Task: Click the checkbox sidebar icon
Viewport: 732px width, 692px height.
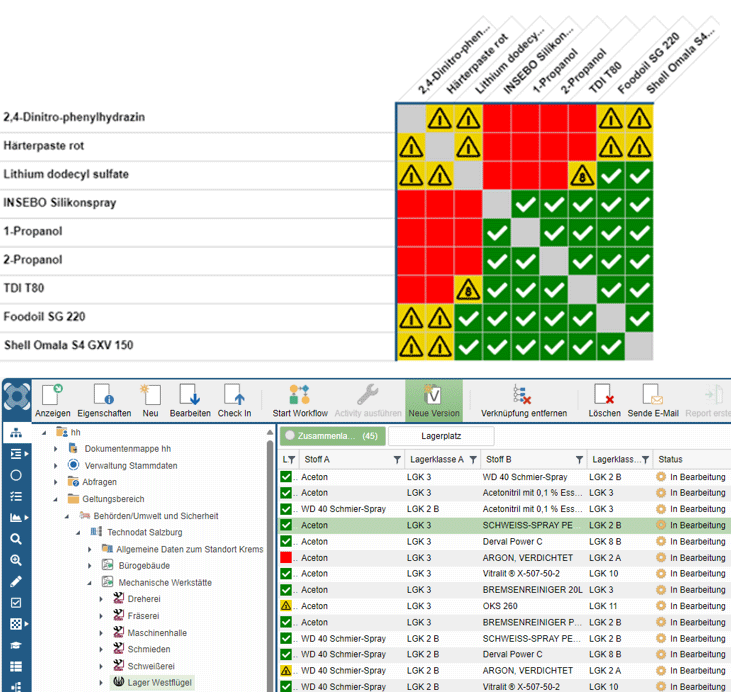Action: point(16,602)
